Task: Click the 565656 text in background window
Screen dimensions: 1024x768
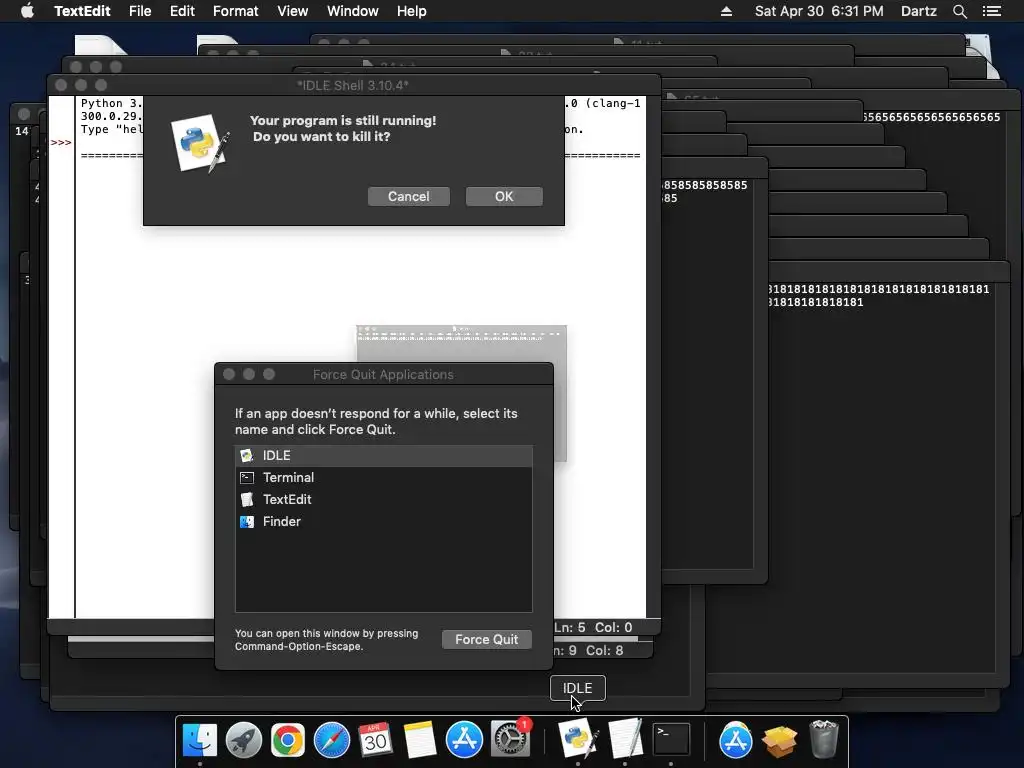Action: 931,117
